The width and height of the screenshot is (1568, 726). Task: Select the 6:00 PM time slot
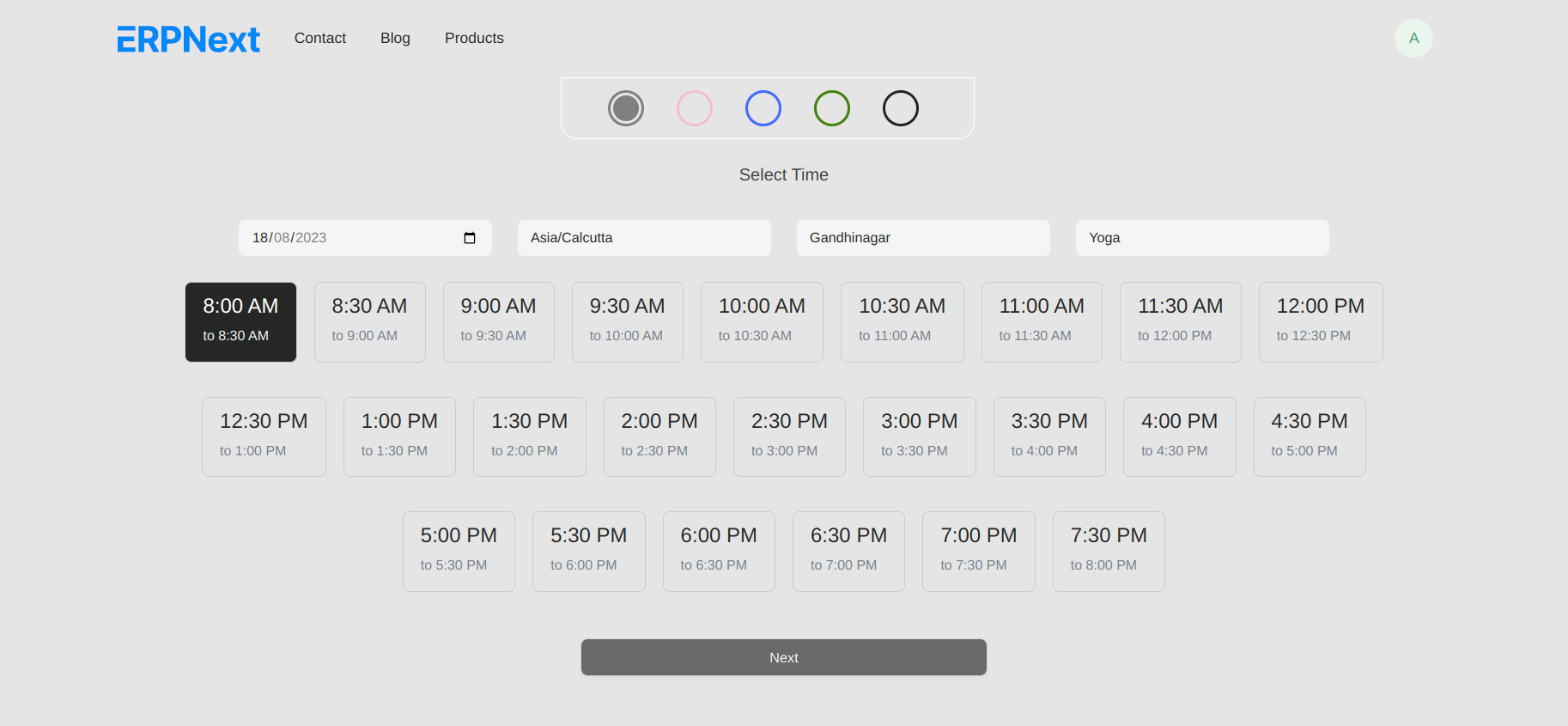pyautogui.click(x=719, y=552)
